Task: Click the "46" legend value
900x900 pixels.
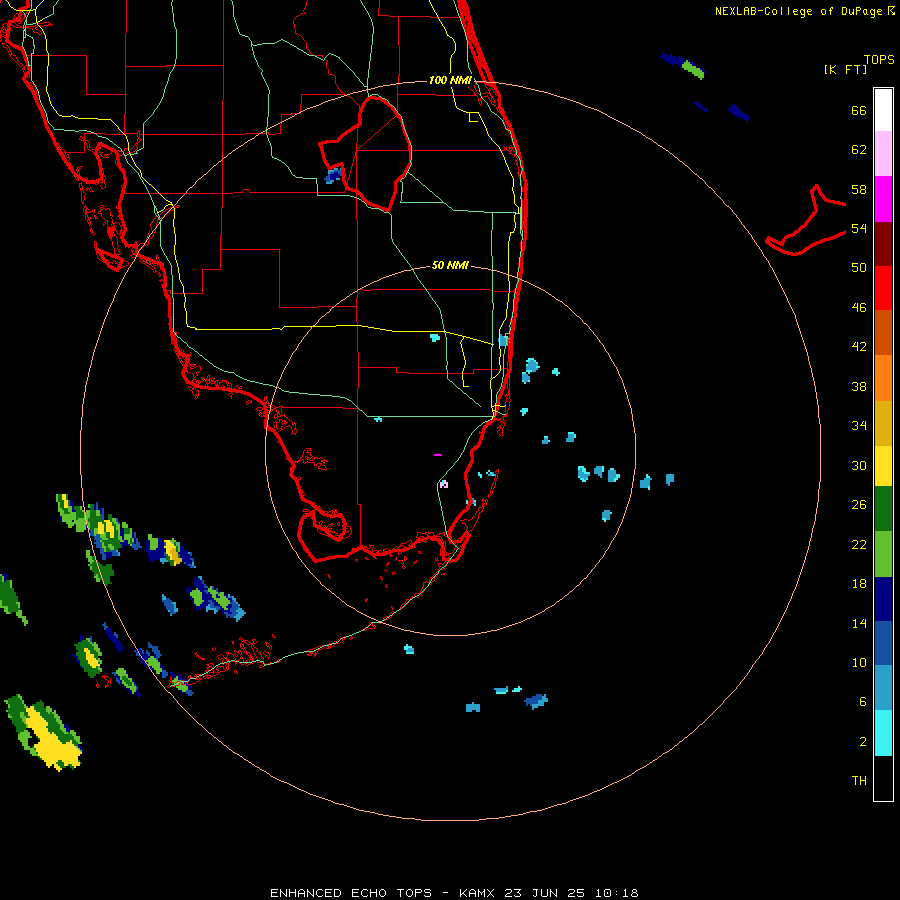Action: (x=859, y=308)
